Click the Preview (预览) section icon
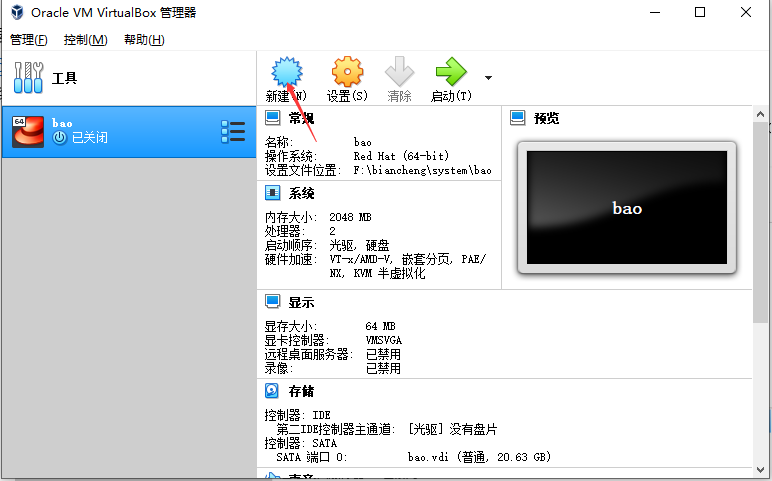Viewport: 772px width, 481px height. [517, 118]
